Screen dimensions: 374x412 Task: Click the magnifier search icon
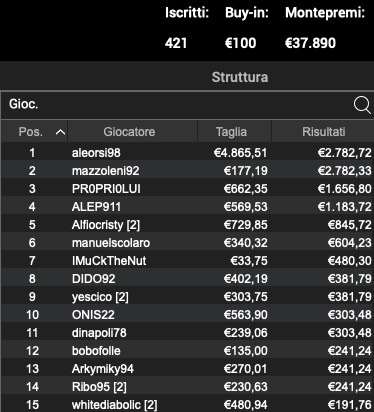362,105
